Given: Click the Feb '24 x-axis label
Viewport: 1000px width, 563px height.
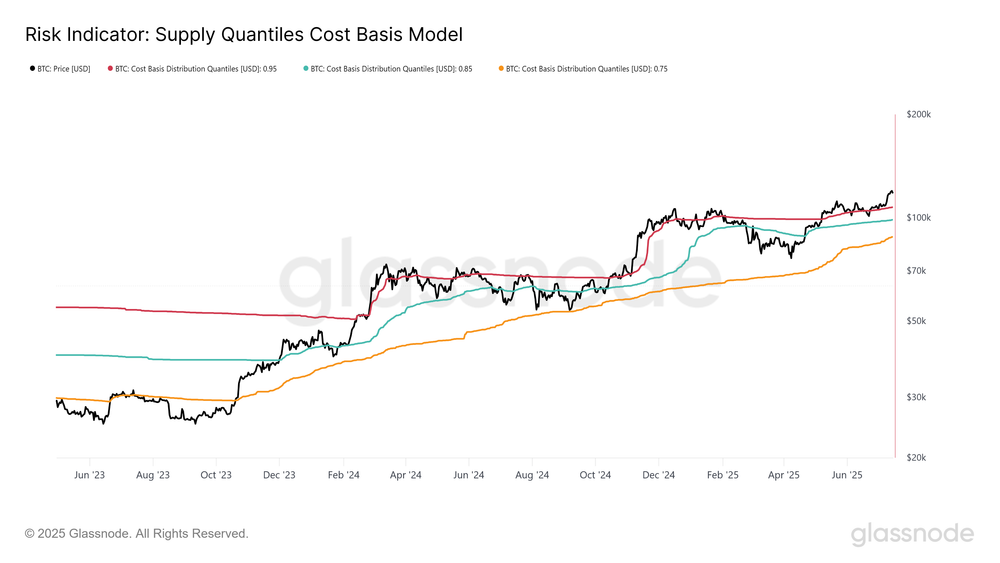Looking at the screenshot, I should coord(344,475).
